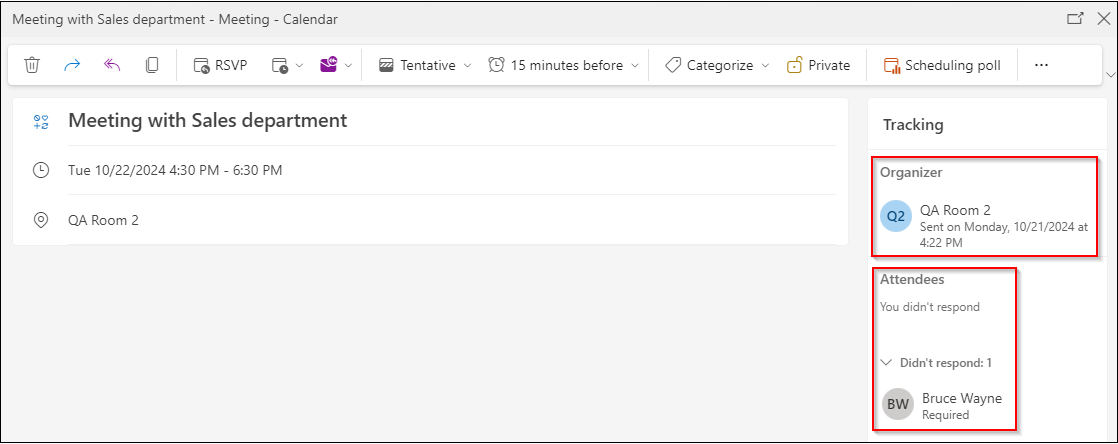Click the propose new time calendar icon
The width and height of the screenshot is (1118, 444).
click(x=280, y=66)
